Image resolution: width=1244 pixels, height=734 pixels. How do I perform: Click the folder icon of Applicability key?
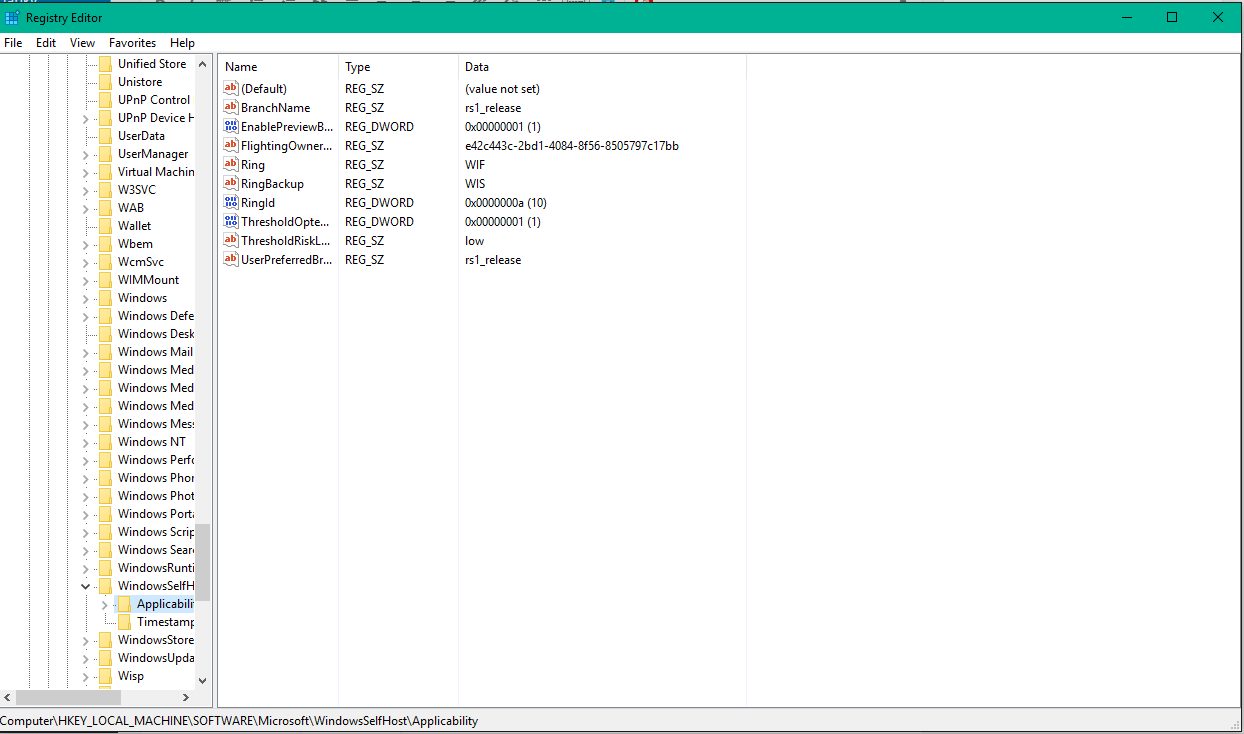coord(124,604)
